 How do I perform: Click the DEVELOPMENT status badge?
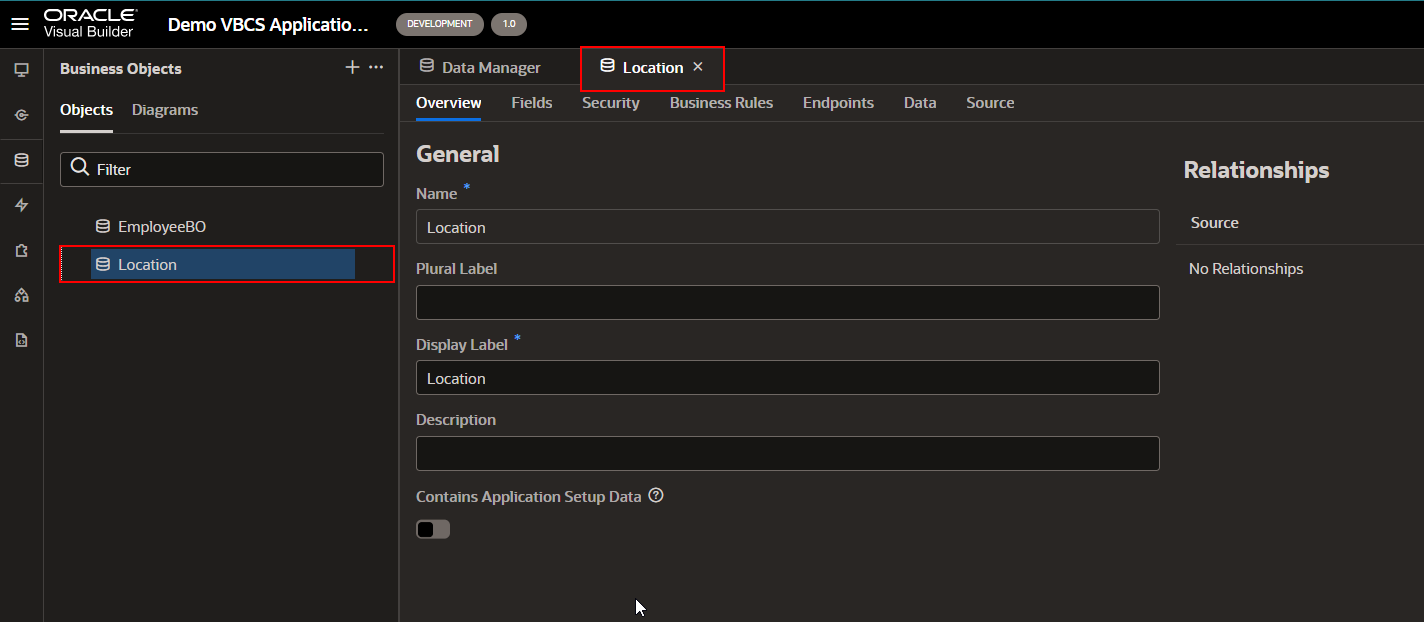pyautogui.click(x=440, y=24)
